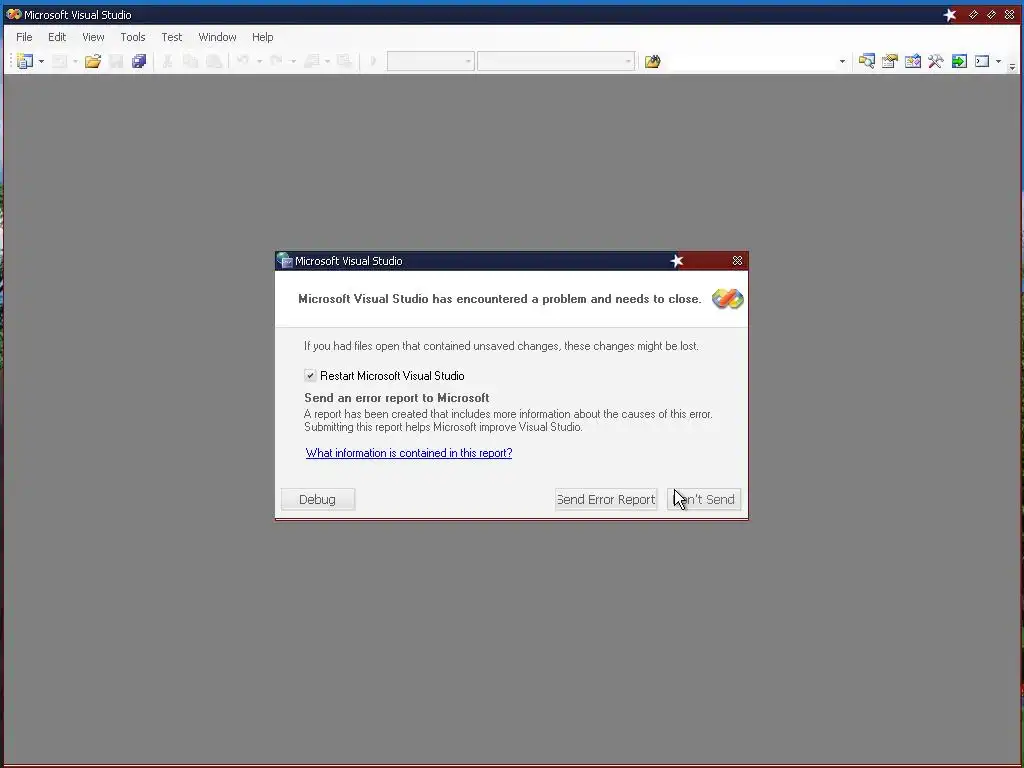Click the star icon in dialog title bar

click(x=677, y=261)
